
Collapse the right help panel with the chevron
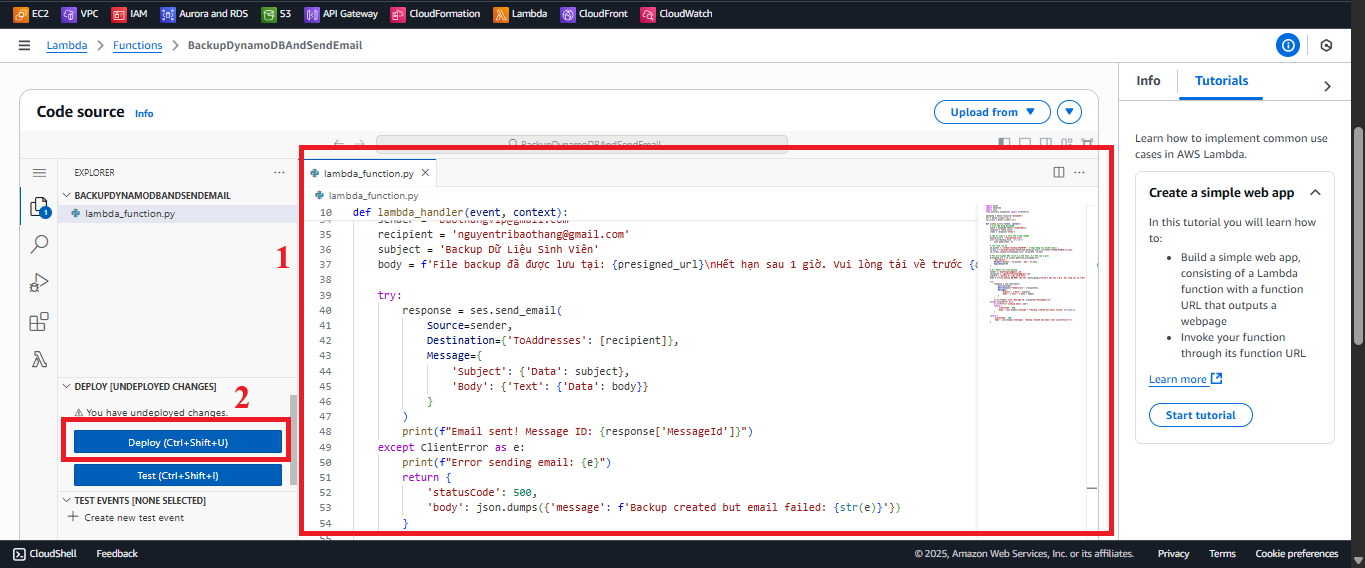click(x=1327, y=86)
